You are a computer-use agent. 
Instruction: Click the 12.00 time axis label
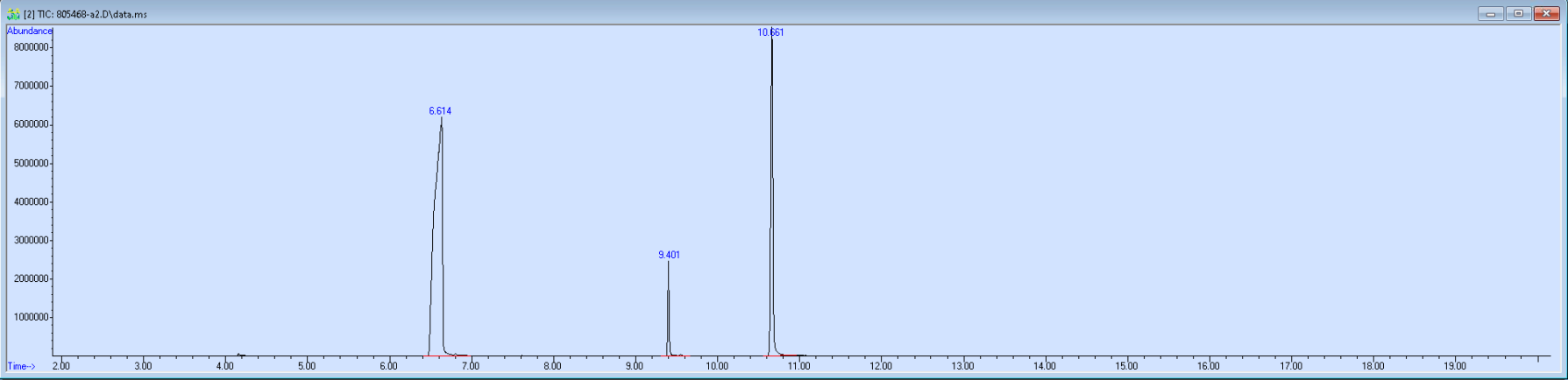(881, 366)
